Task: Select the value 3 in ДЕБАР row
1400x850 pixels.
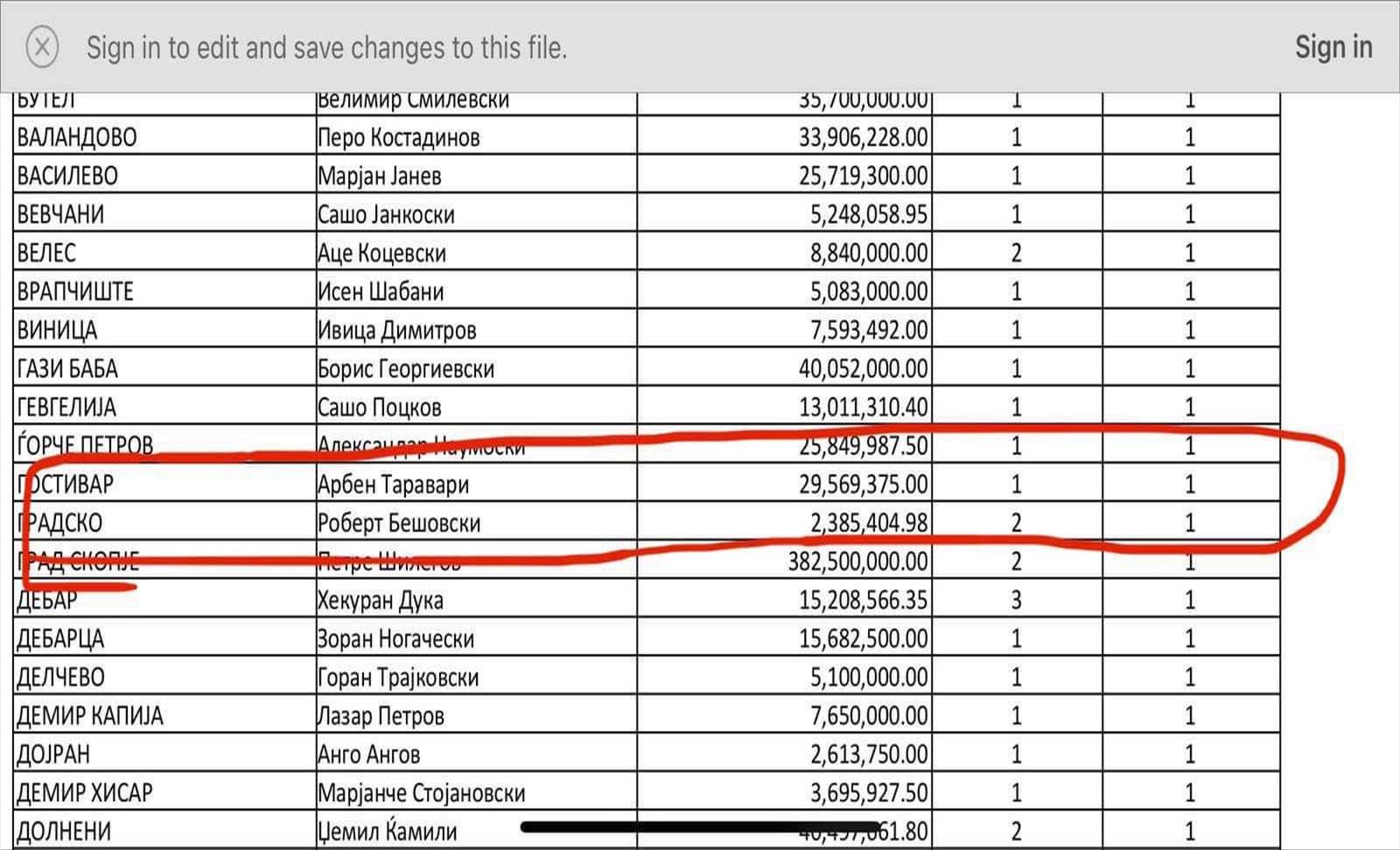Action: (1017, 599)
